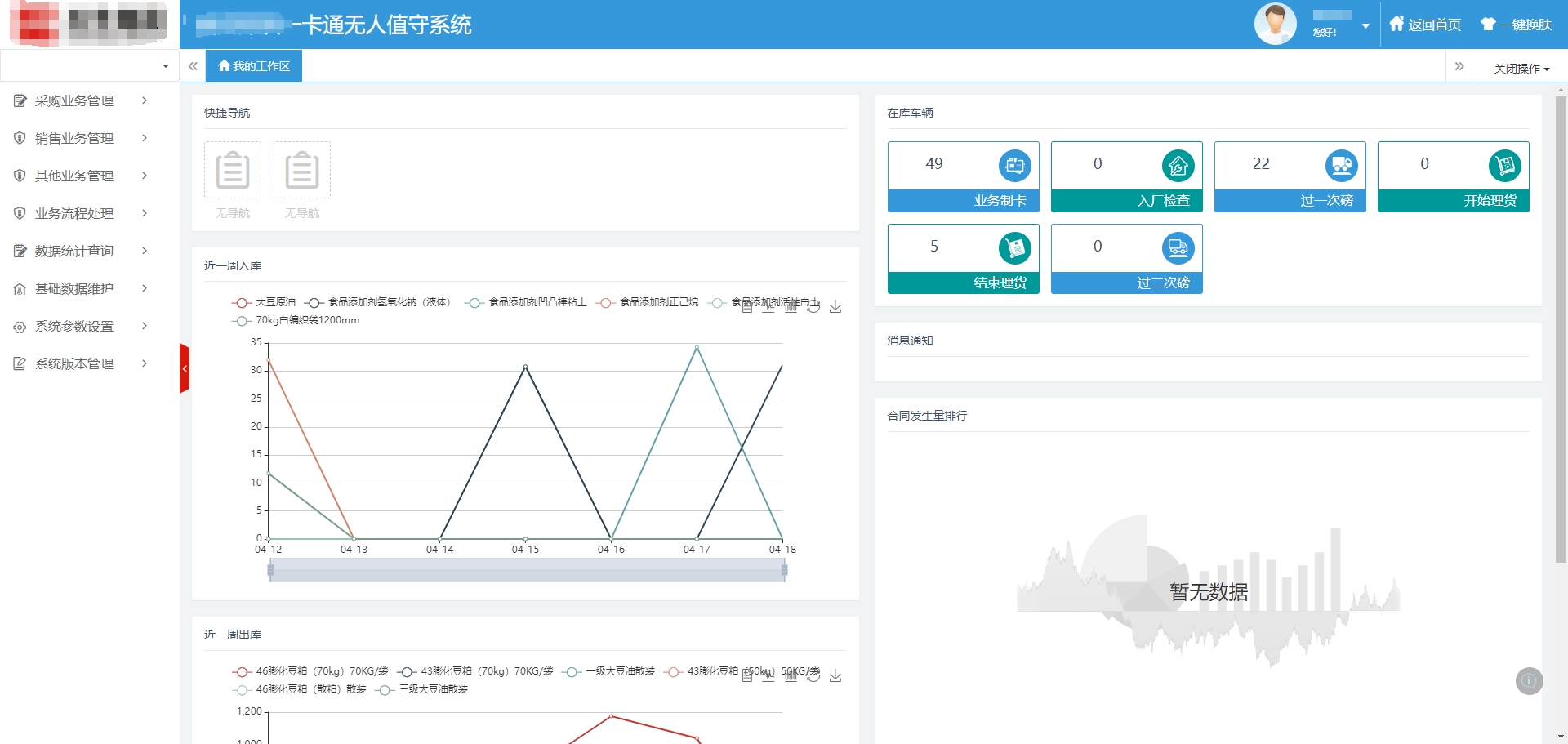Switch 近一周出库 chart to bar type

tap(791, 676)
